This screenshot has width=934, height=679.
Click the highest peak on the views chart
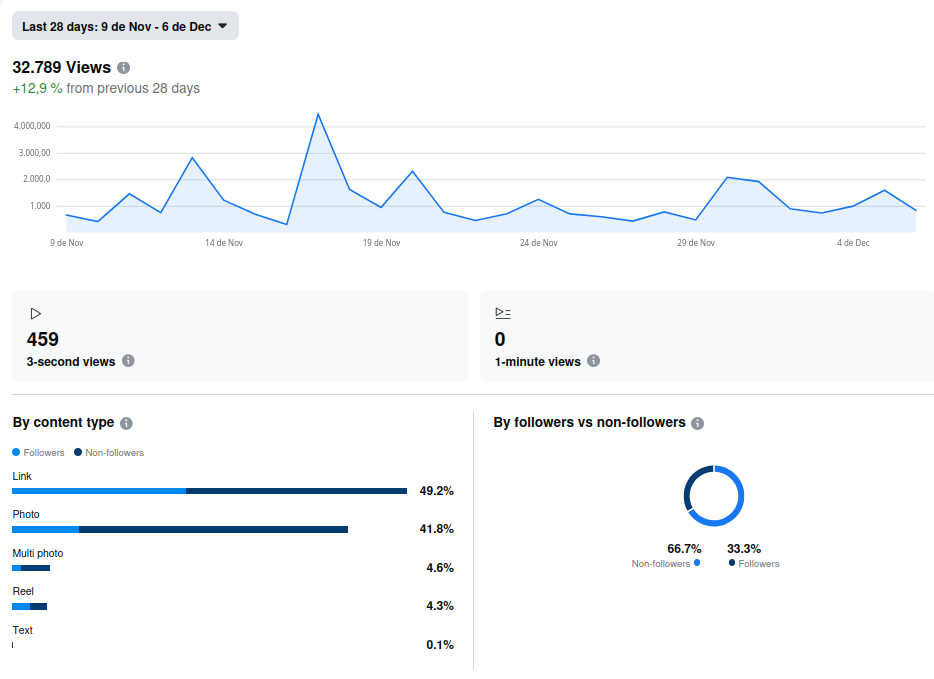pos(318,114)
